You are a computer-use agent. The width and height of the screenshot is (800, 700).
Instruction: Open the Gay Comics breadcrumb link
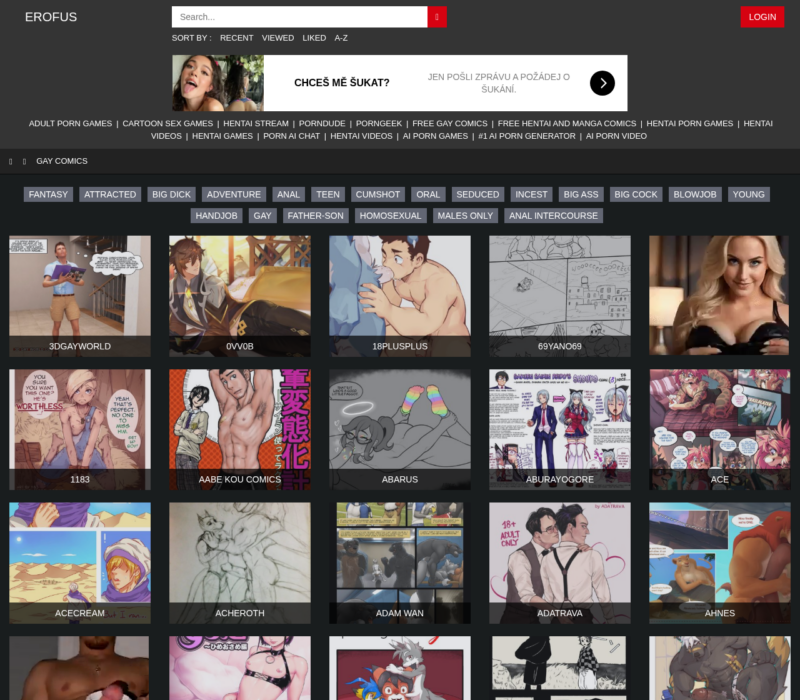pos(62,161)
